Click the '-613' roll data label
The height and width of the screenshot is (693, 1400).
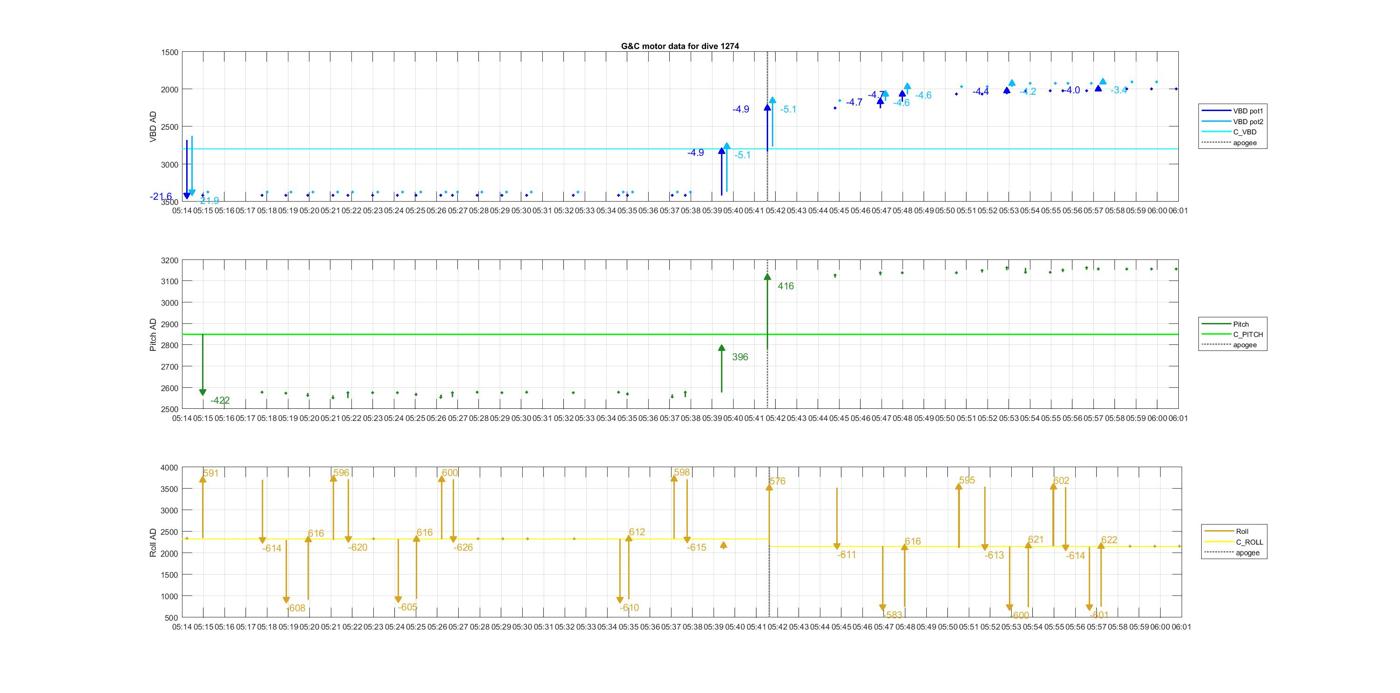(x=994, y=556)
